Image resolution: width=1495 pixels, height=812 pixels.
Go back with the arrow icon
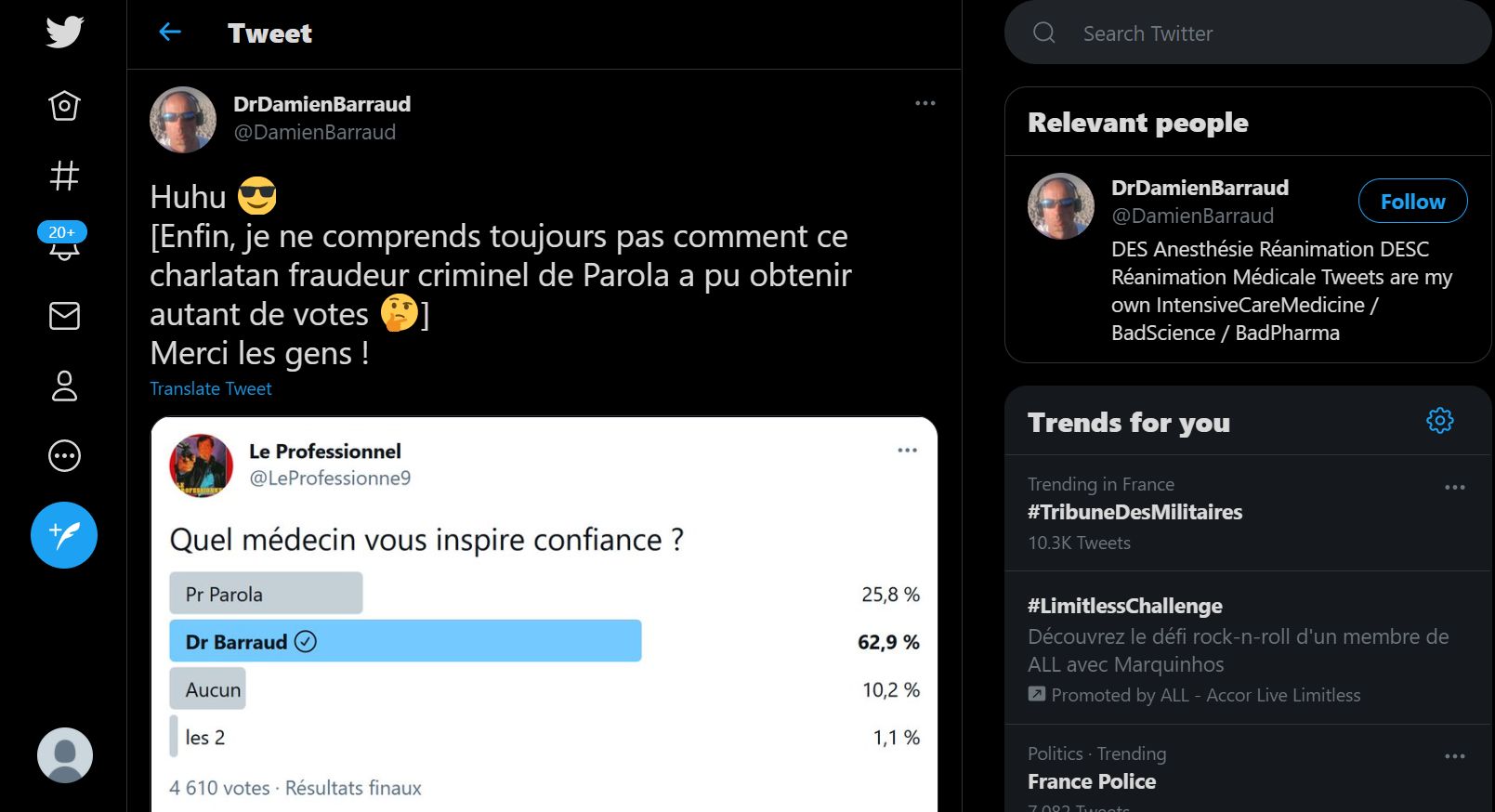170,33
